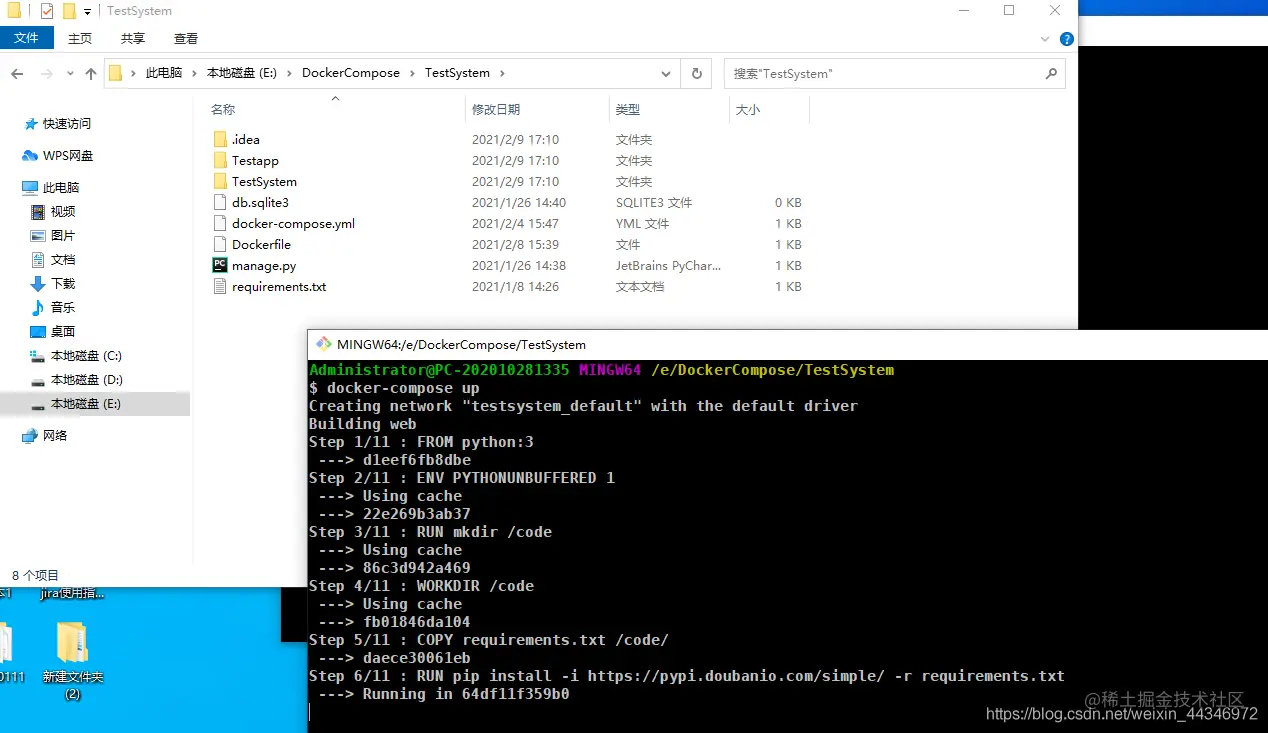
Task: Click the folder icon in address bar
Action: pyautogui.click(x=116, y=73)
